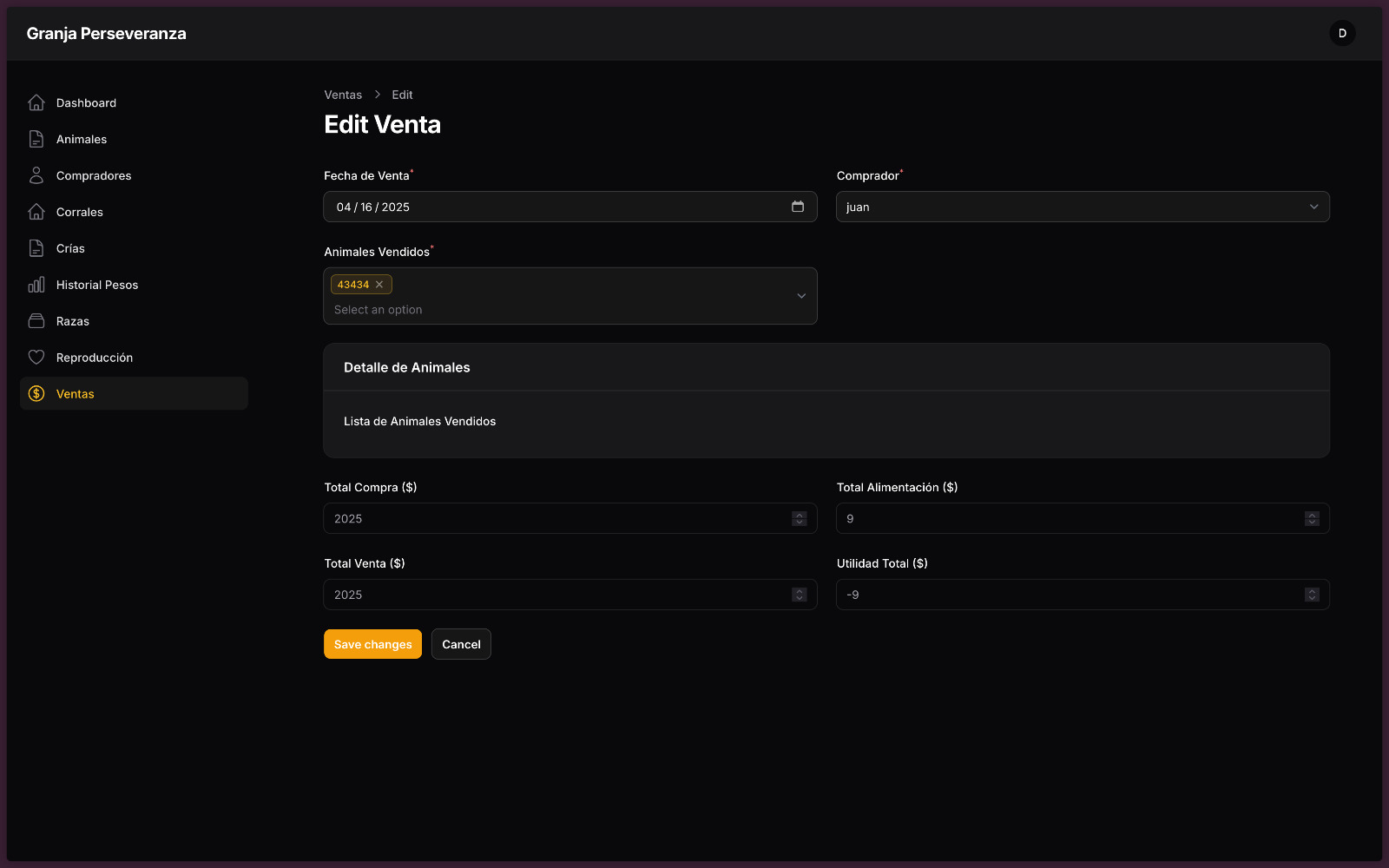Select the Historial Pesos chart icon

pyautogui.click(x=36, y=285)
